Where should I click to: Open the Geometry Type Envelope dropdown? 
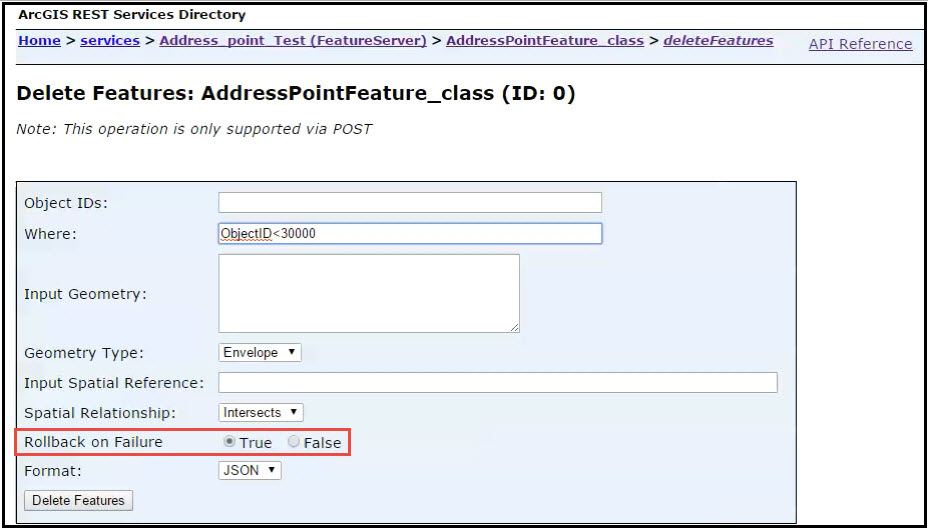pos(260,353)
